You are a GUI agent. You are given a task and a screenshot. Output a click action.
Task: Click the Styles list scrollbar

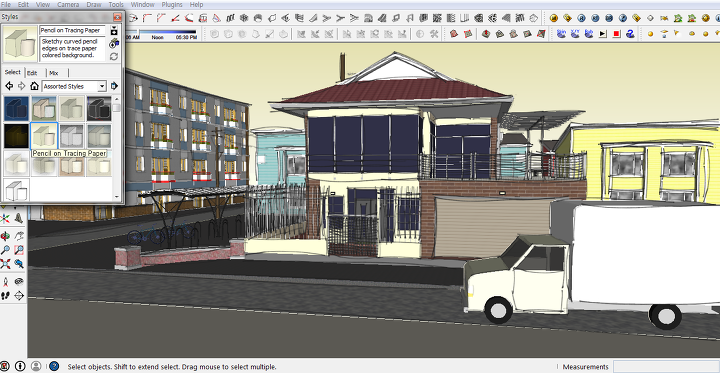click(x=117, y=148)
